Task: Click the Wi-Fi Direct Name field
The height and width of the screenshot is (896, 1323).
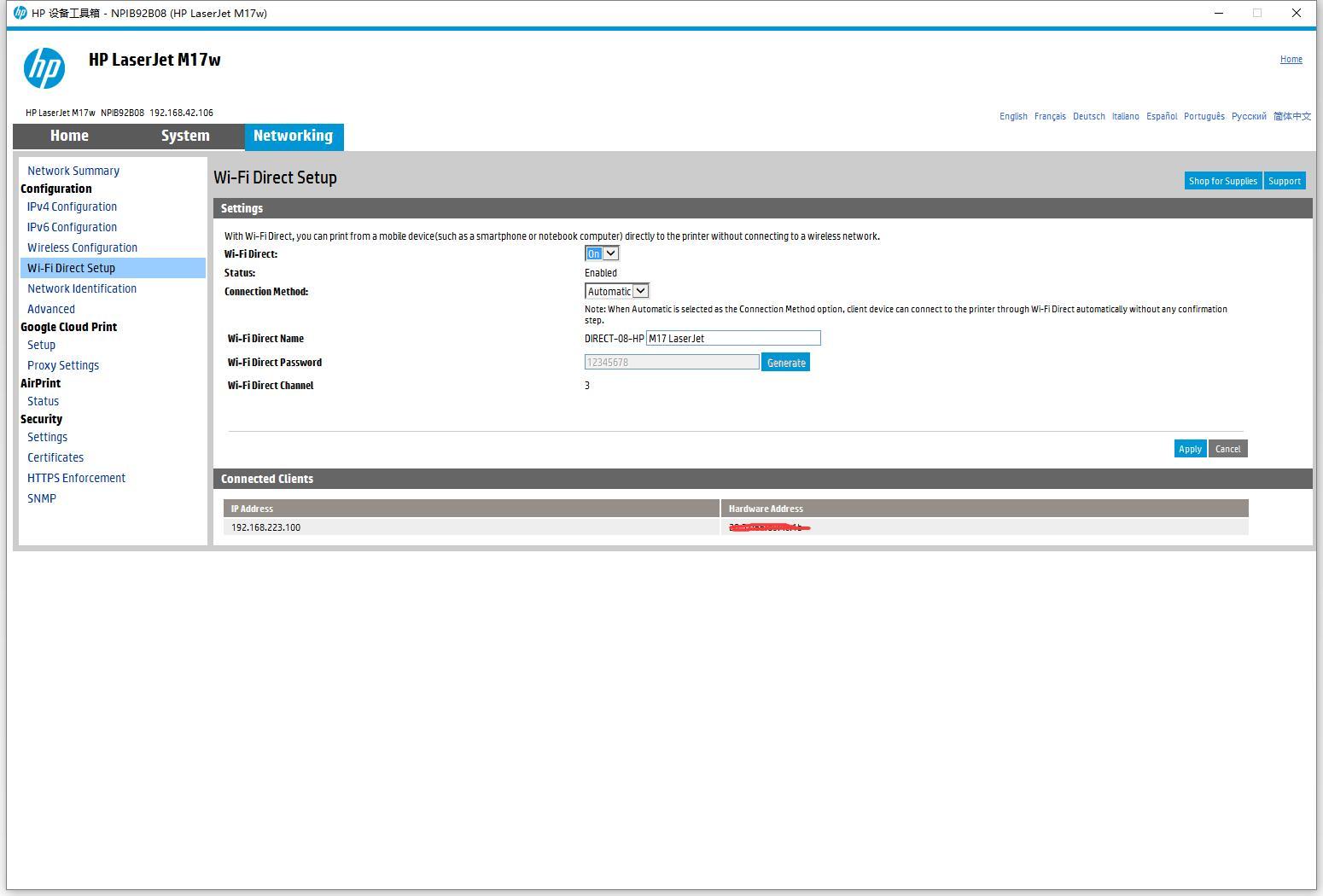Action: [733, 338]
